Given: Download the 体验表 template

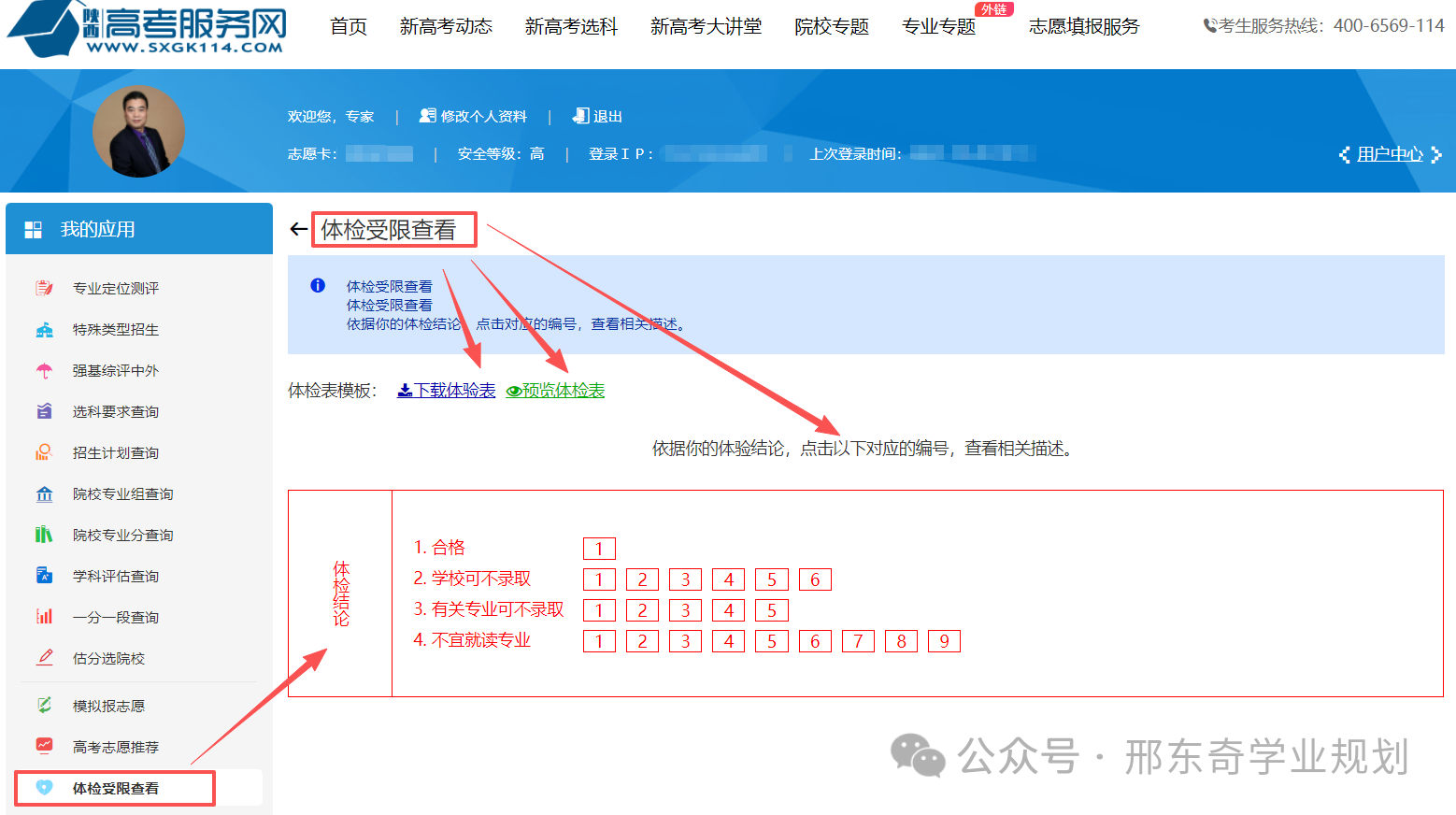Looking at the screenshot, I should point(447,391).
